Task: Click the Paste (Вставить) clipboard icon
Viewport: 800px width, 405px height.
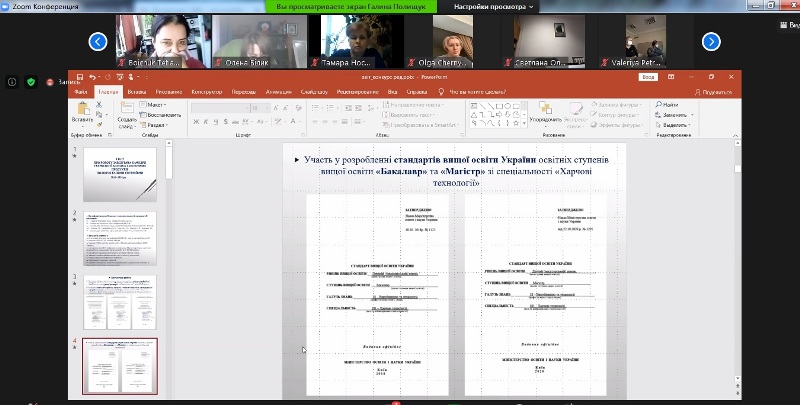Action: 82,108
